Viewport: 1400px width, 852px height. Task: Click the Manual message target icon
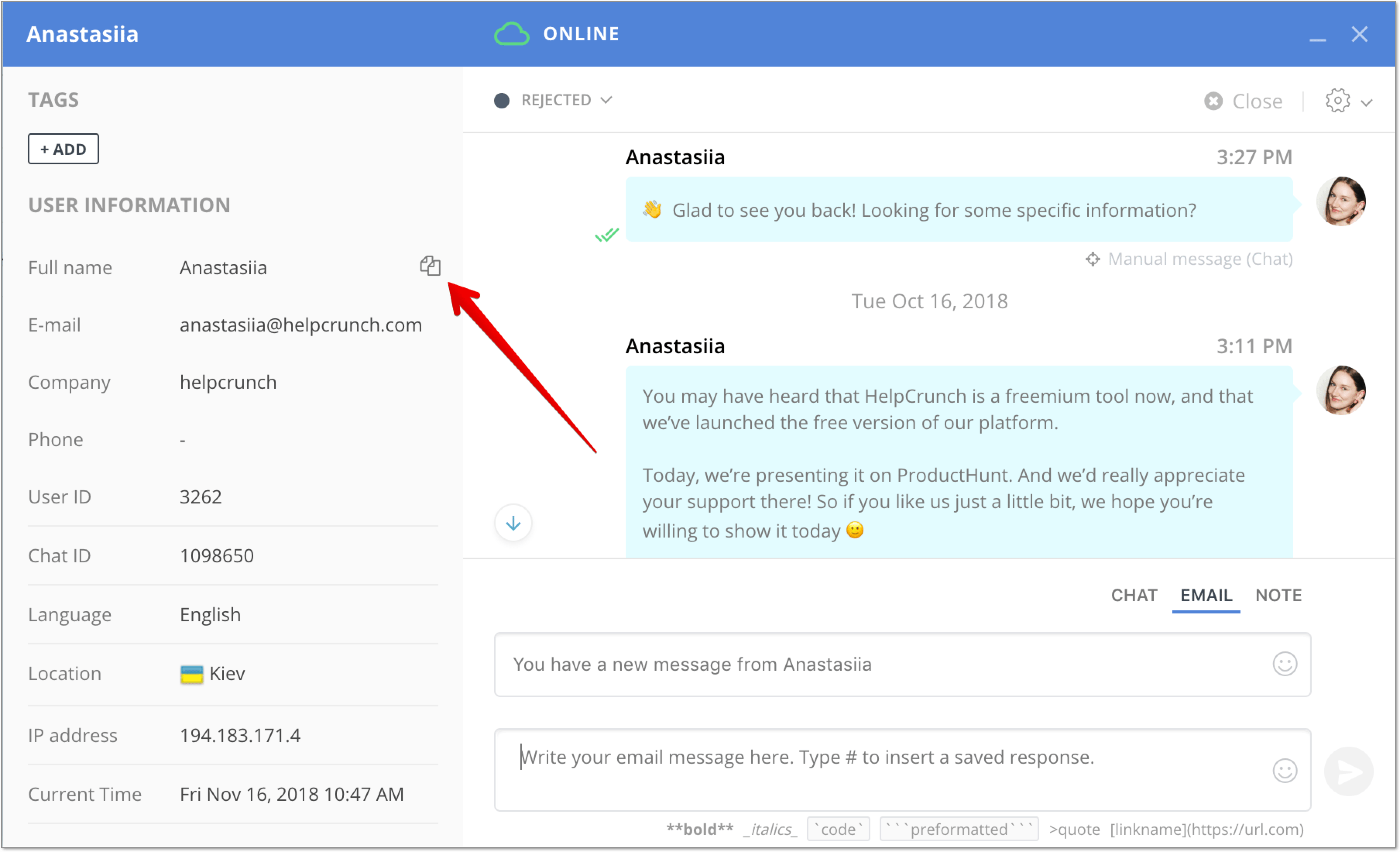(1092, 259)
